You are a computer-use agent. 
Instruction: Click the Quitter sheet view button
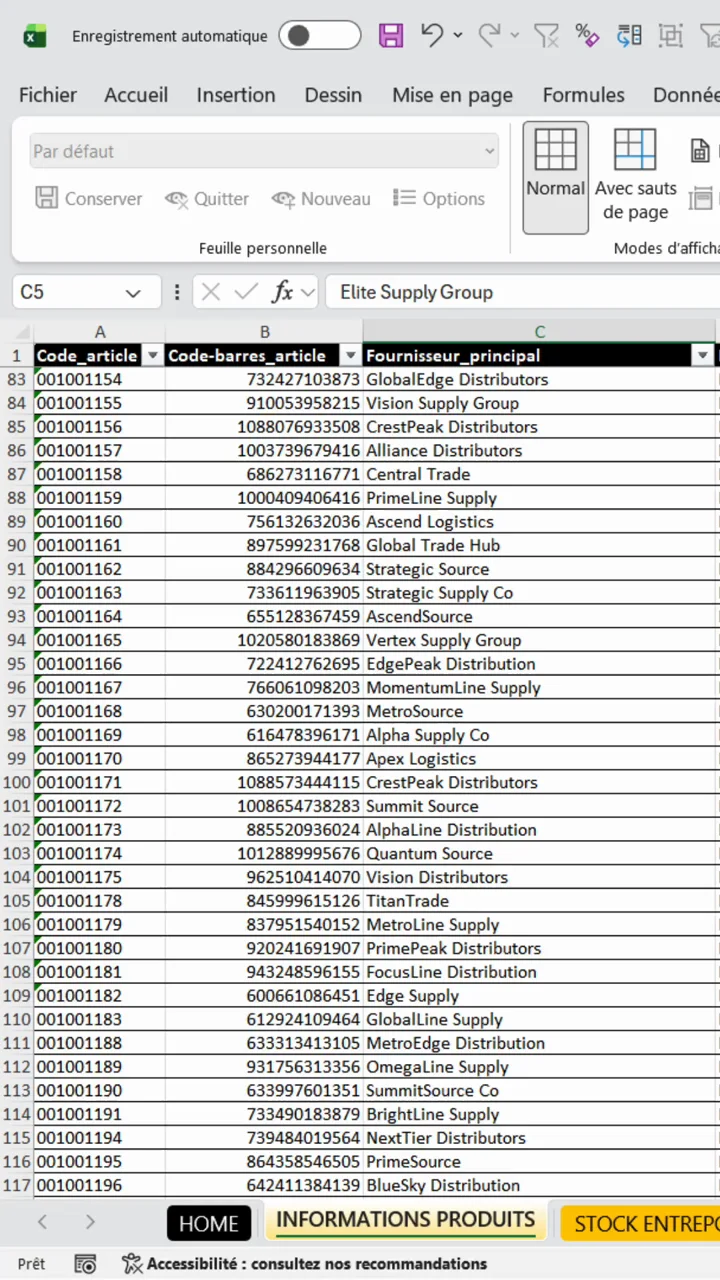pos(207,199)
